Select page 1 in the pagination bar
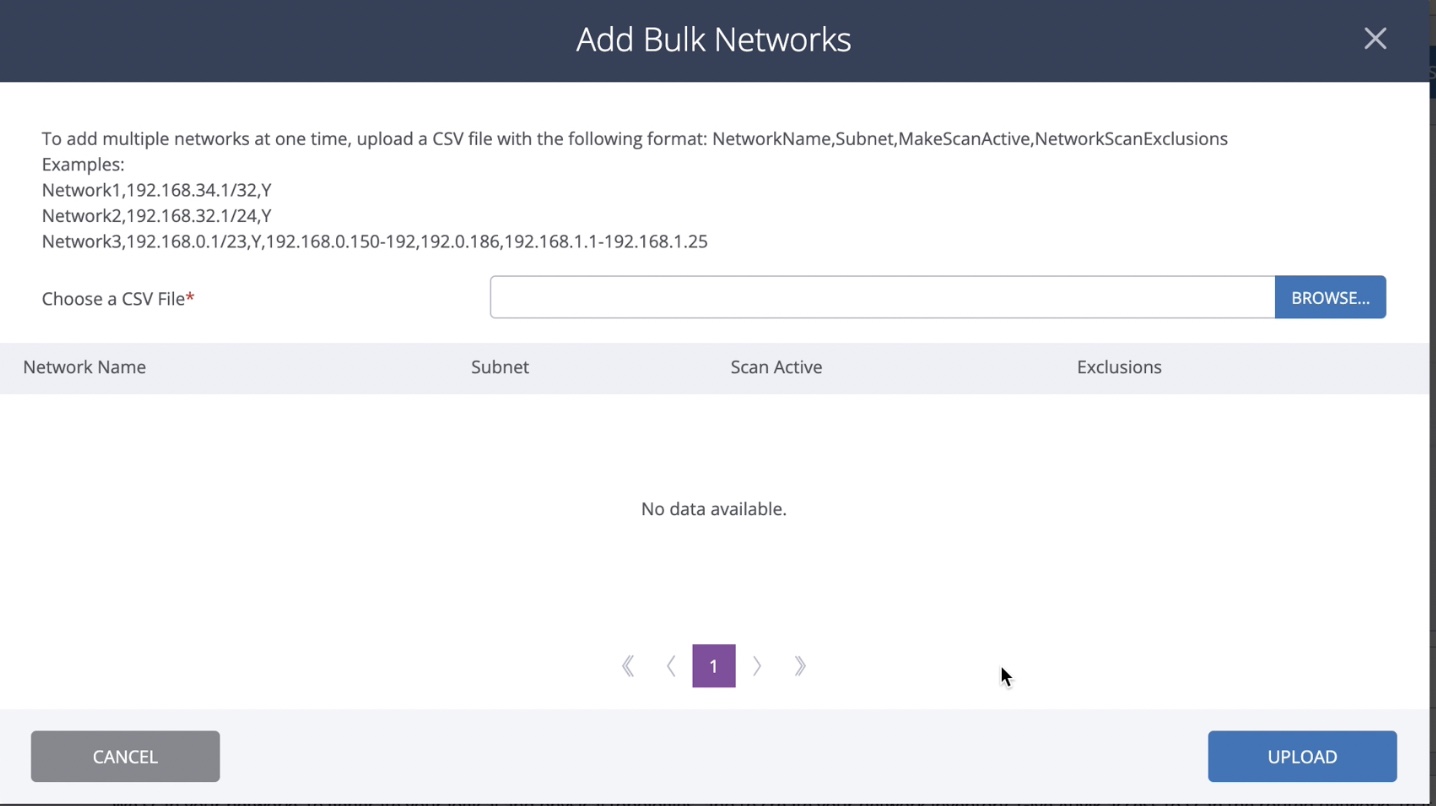This screenshot has width=1436, height=806. click(x=714, y=665)
